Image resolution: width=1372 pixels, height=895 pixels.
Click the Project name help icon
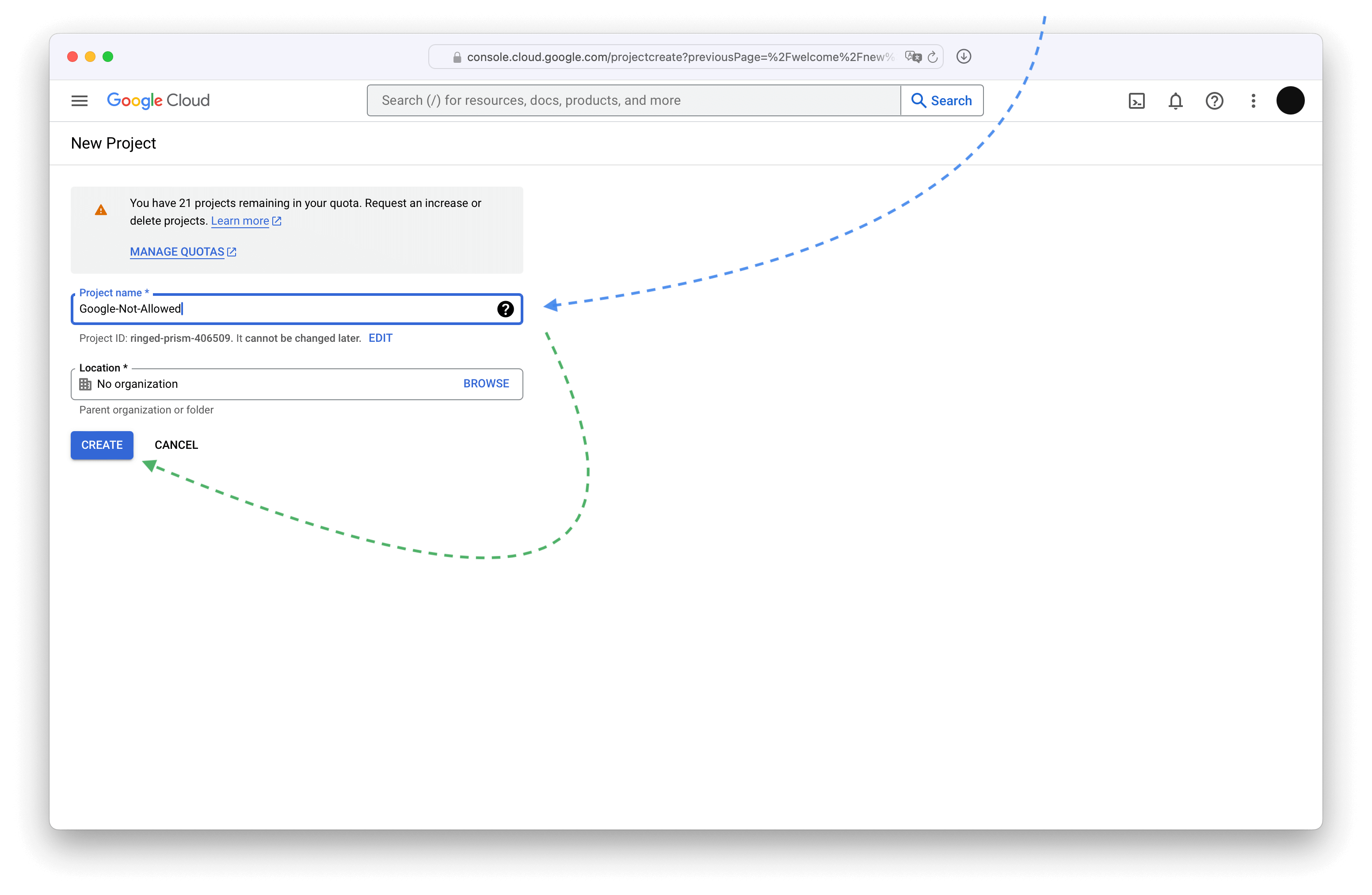tap(505, 309)
